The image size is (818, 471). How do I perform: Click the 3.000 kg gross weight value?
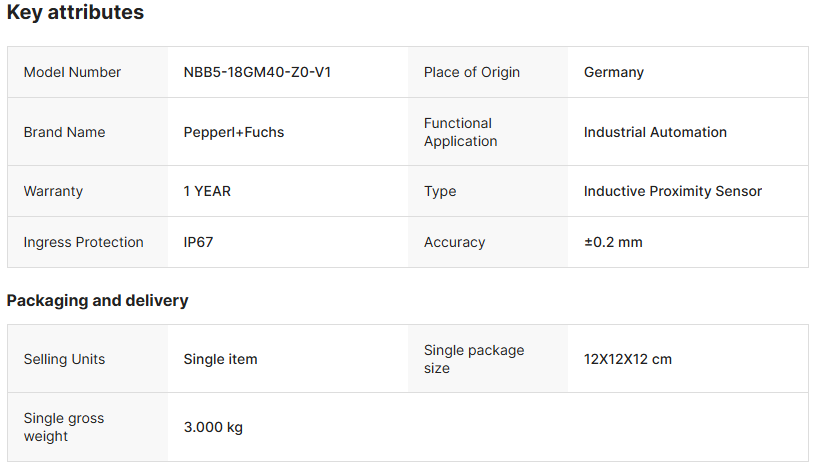pyautogui.click(x=213, y=427)
